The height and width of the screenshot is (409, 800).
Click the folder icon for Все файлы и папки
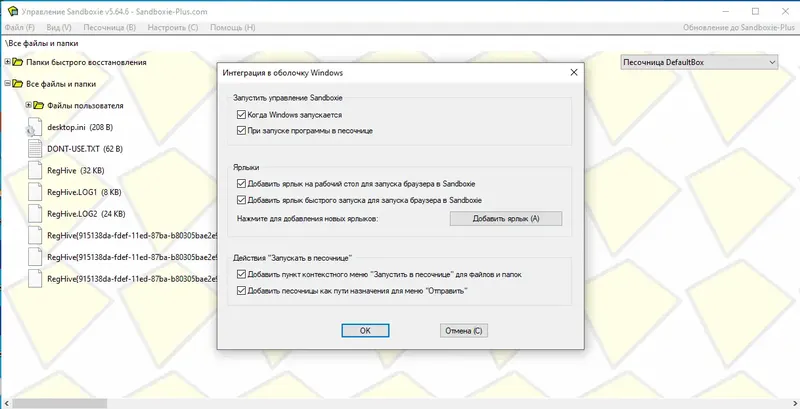18,84
